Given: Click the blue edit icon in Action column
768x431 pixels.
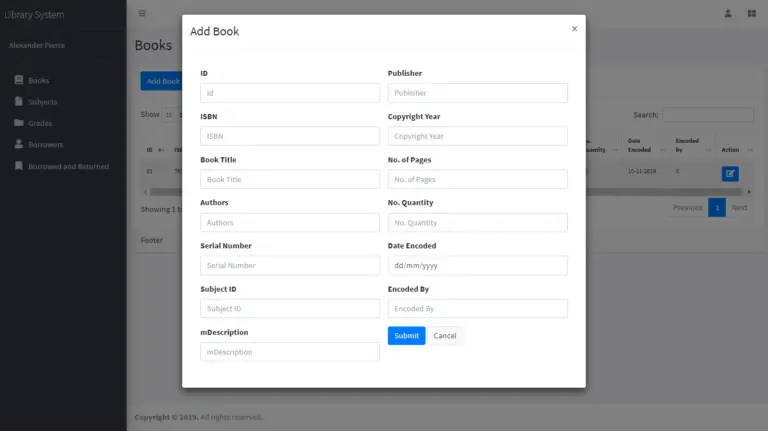Looking at the screenshot, I should coord(730,173).
